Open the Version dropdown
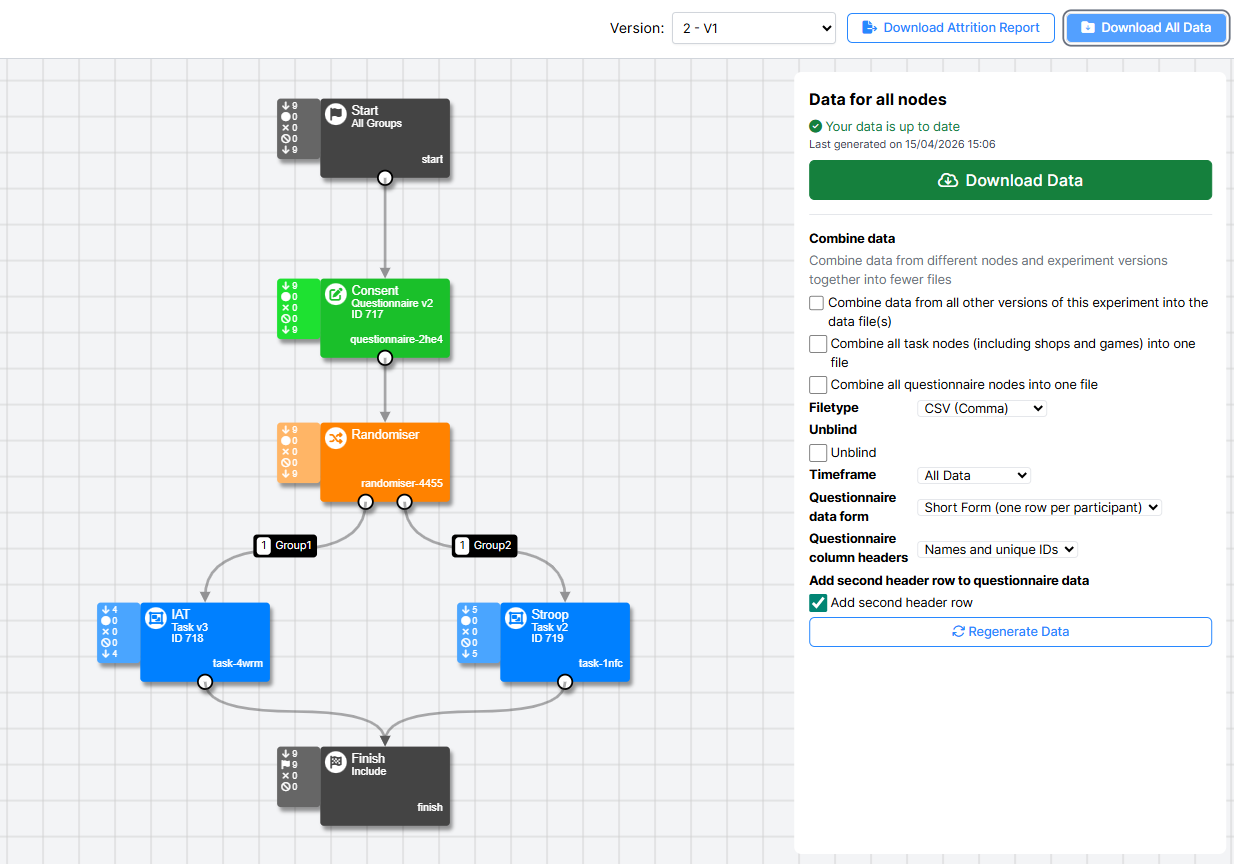1234x864 pixels. click(x=753, y=28)
